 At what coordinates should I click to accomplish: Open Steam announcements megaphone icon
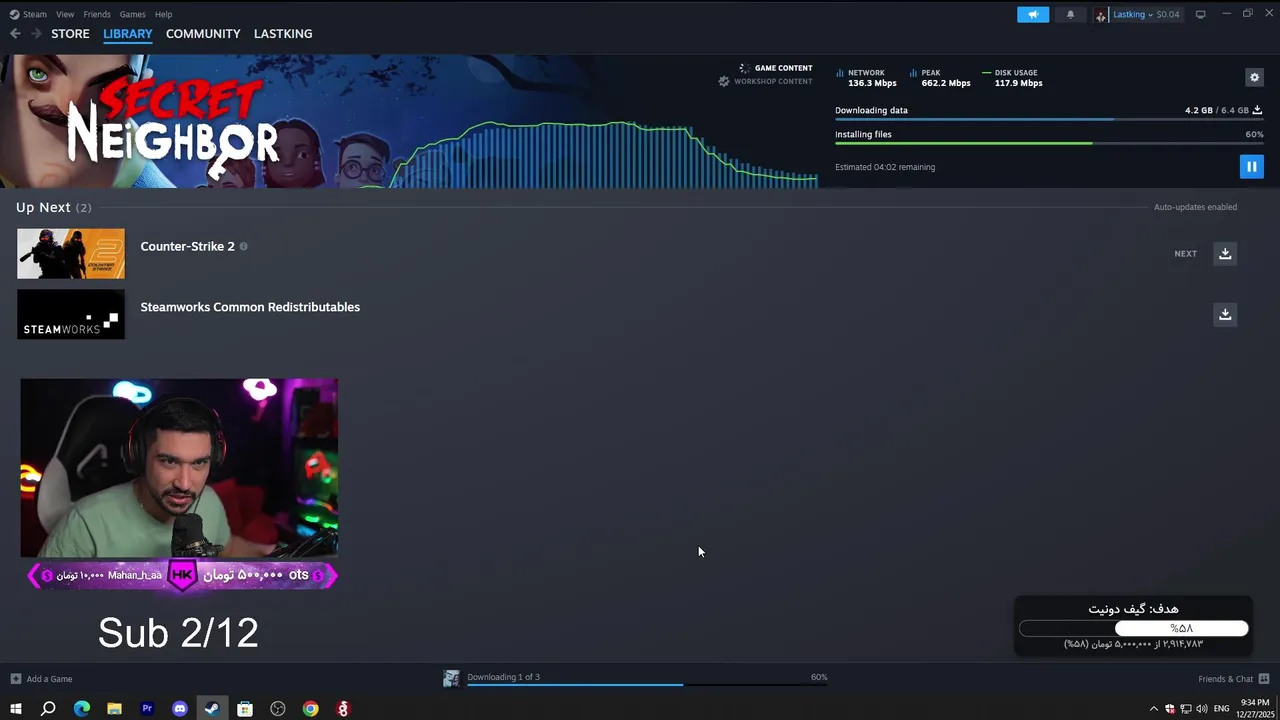[1033, 14]
